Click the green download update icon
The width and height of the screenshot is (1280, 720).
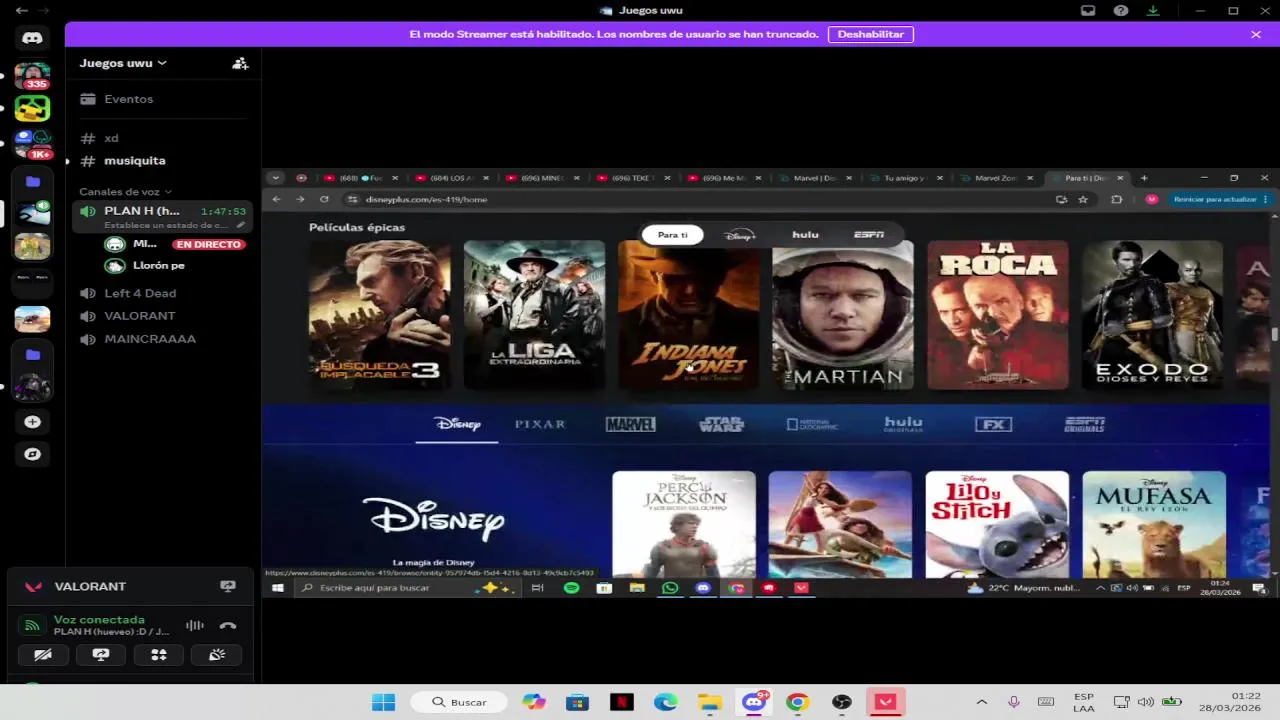point(1153,10)
